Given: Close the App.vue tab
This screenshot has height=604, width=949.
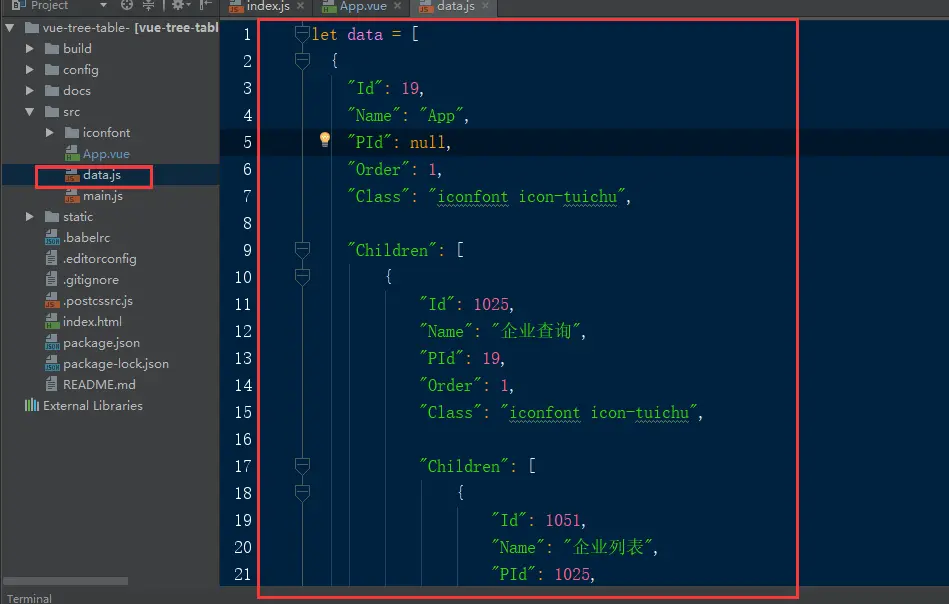Looking at the screenshot, I should (397, 6).
